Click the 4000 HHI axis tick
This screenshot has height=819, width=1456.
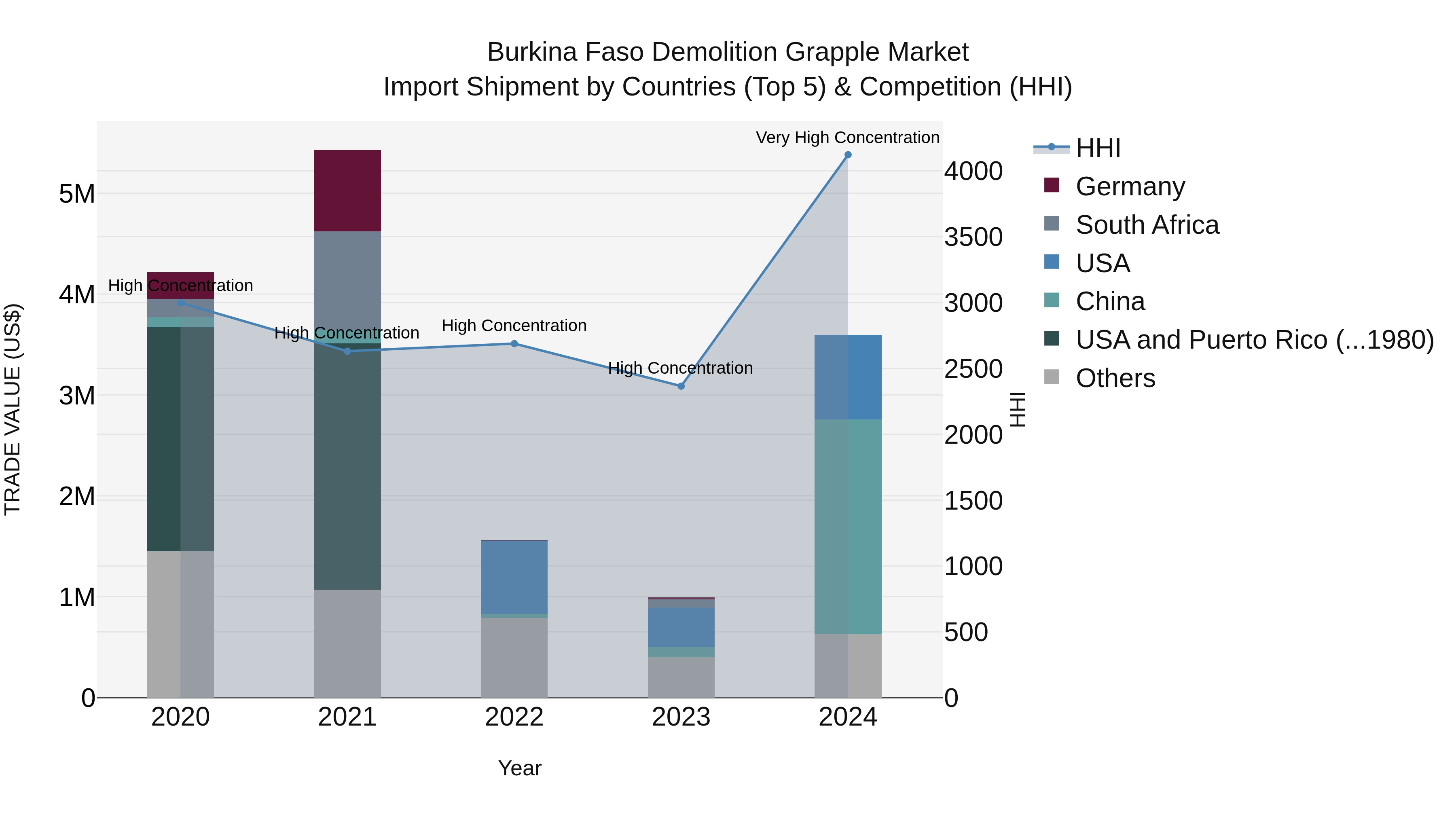point(973,171)
